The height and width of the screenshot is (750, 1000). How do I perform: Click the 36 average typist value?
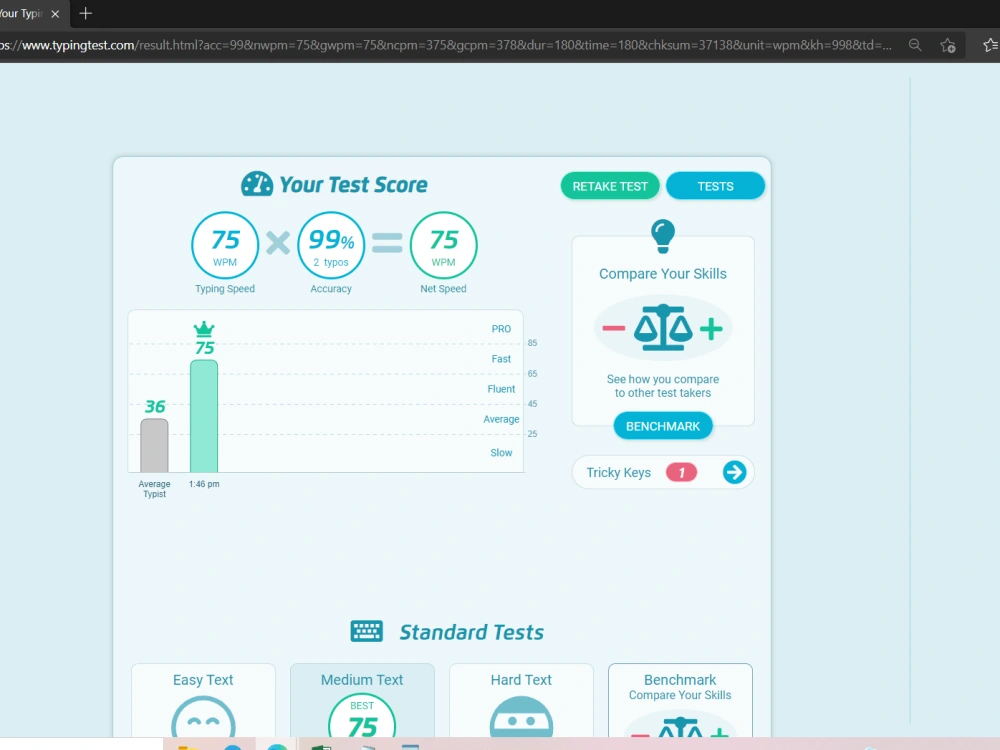(155, 406)
